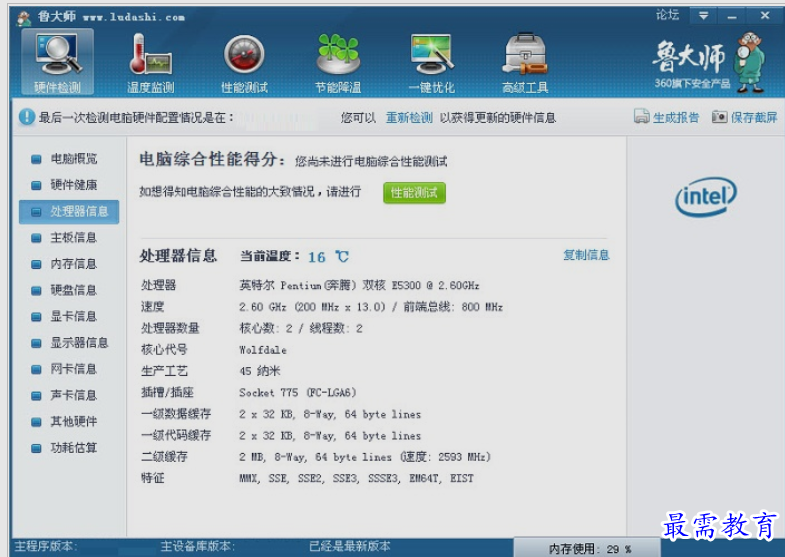Screen dimensions: 785x557
Task: Click the 电脑综合性能得分 heading
Action: click(212, 160)
